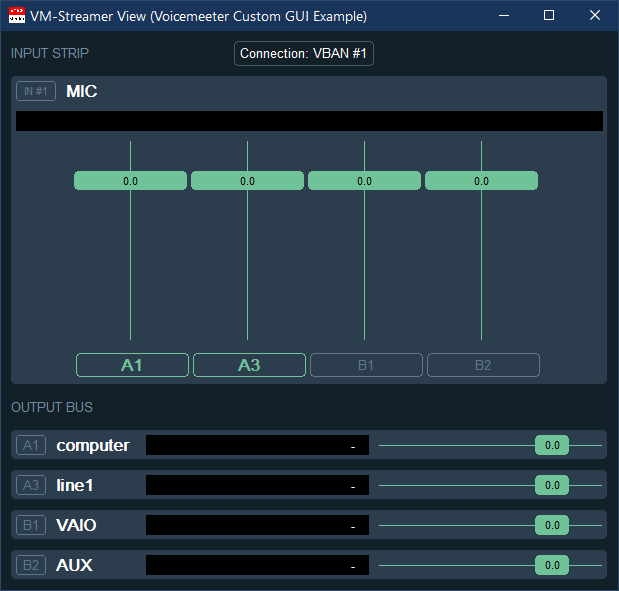Adjust the A1 send fader knob on MIC strip
Screen dimensions: 619x591
tap(130, 181)
